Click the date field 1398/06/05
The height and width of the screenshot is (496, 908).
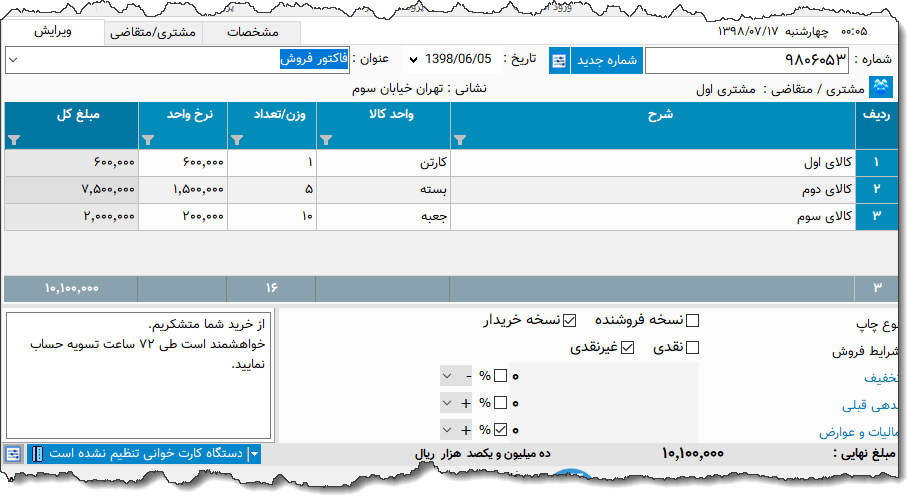click(x=458, y=59)
